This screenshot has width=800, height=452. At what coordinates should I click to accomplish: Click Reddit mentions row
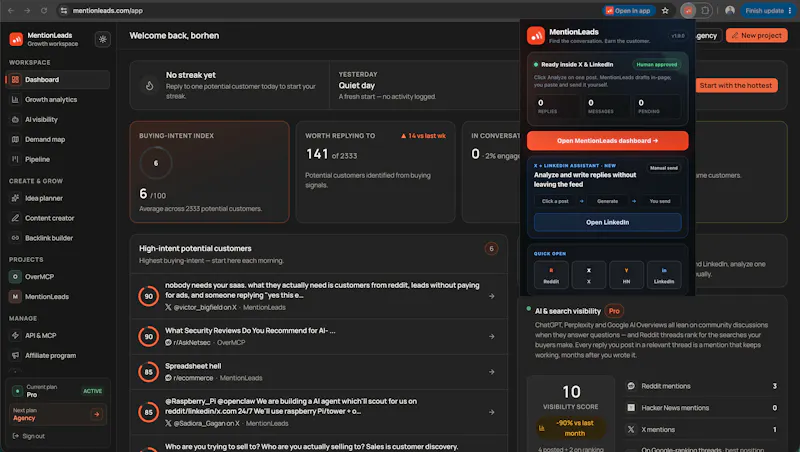702,386
